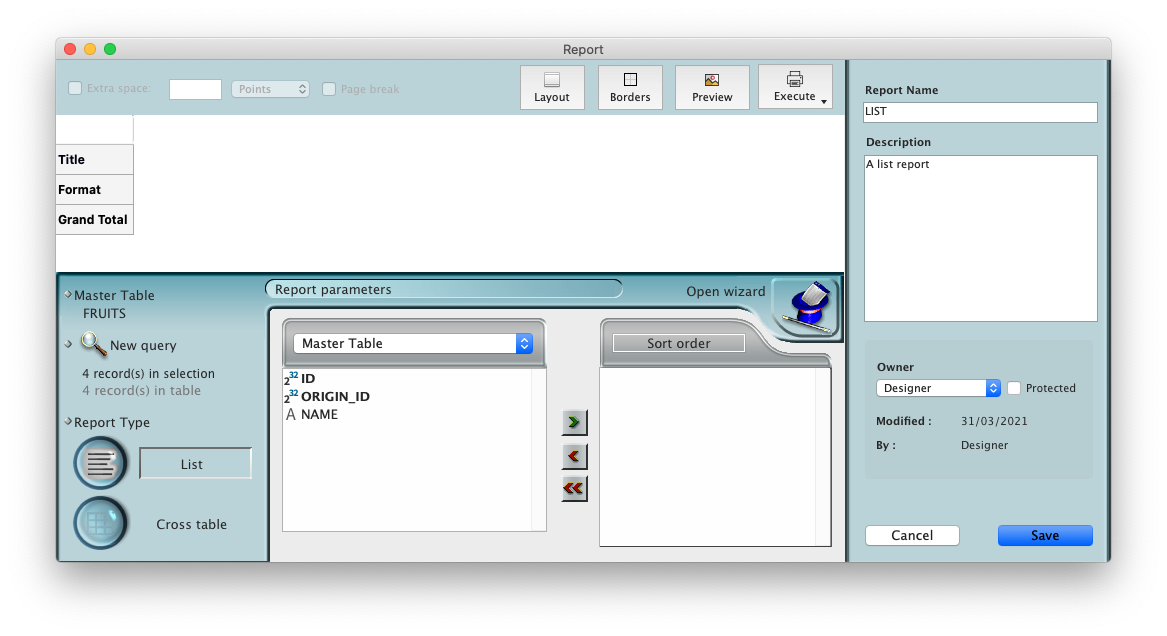Viewport: 1167px width, 636px height.
Task: Click the Report Name input field
Action: 980,112
